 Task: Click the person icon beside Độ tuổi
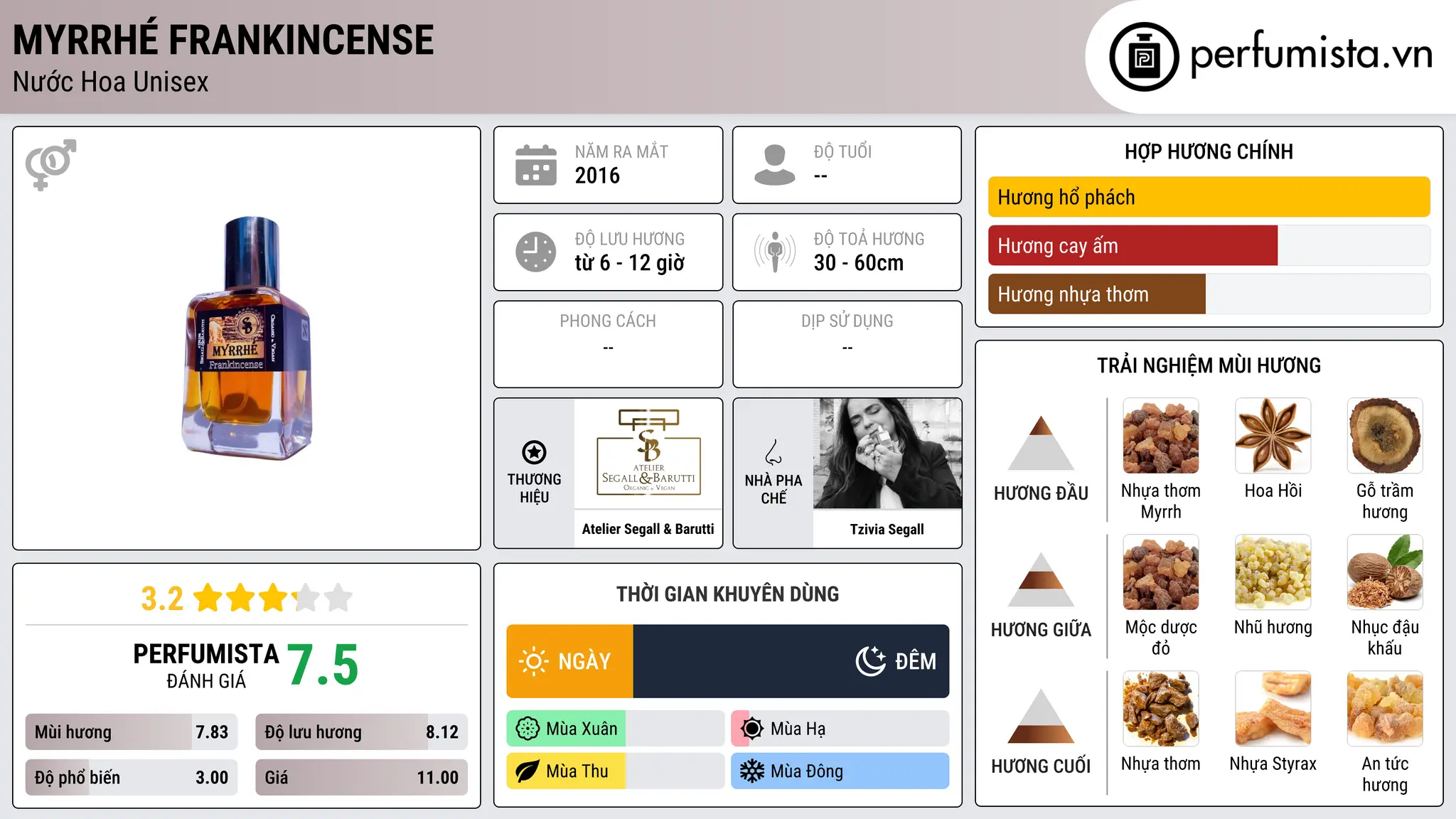[x=775, y=165]
